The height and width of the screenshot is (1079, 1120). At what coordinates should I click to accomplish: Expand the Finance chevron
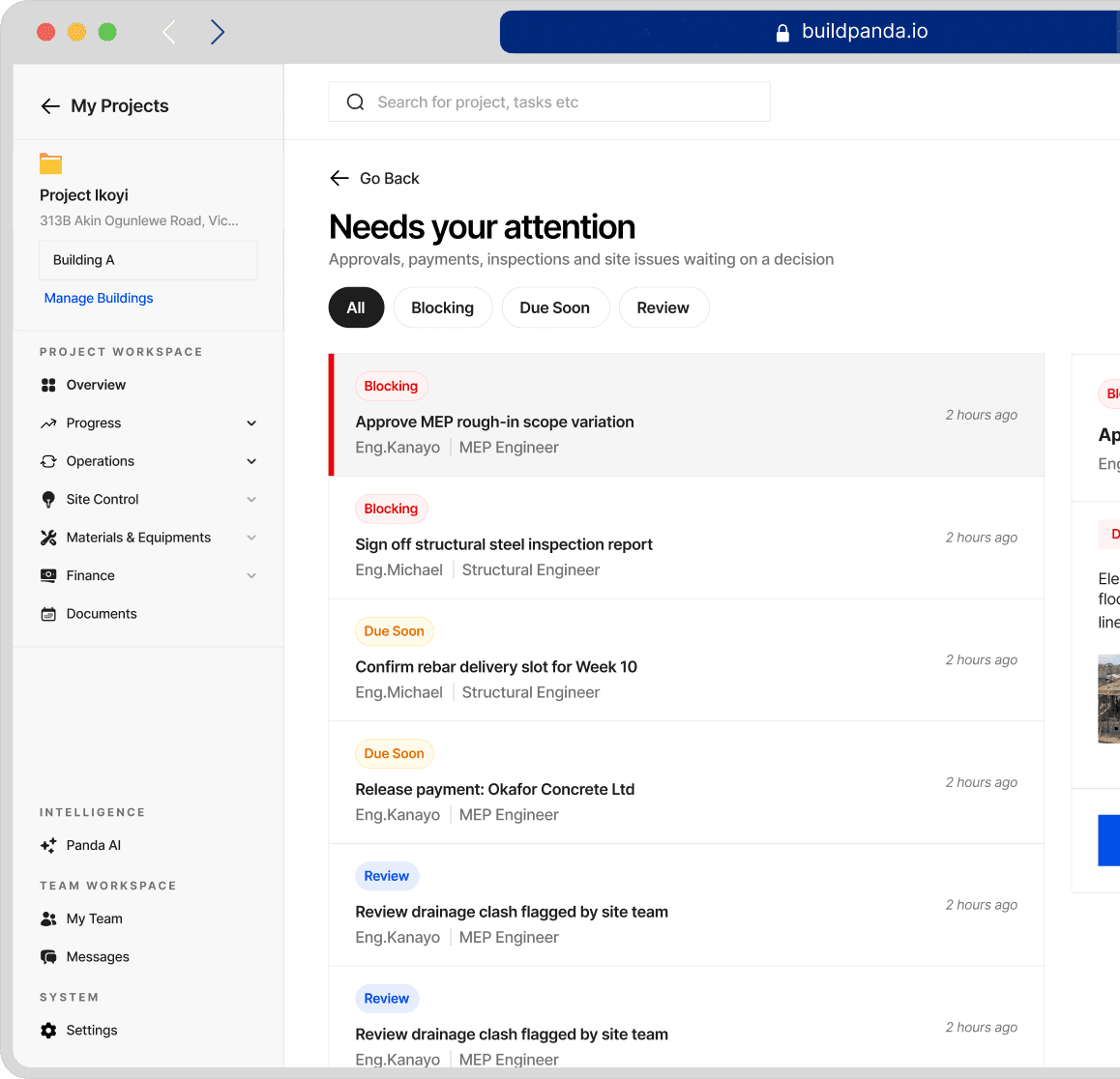pyautogui.click(x=251, y=575)
